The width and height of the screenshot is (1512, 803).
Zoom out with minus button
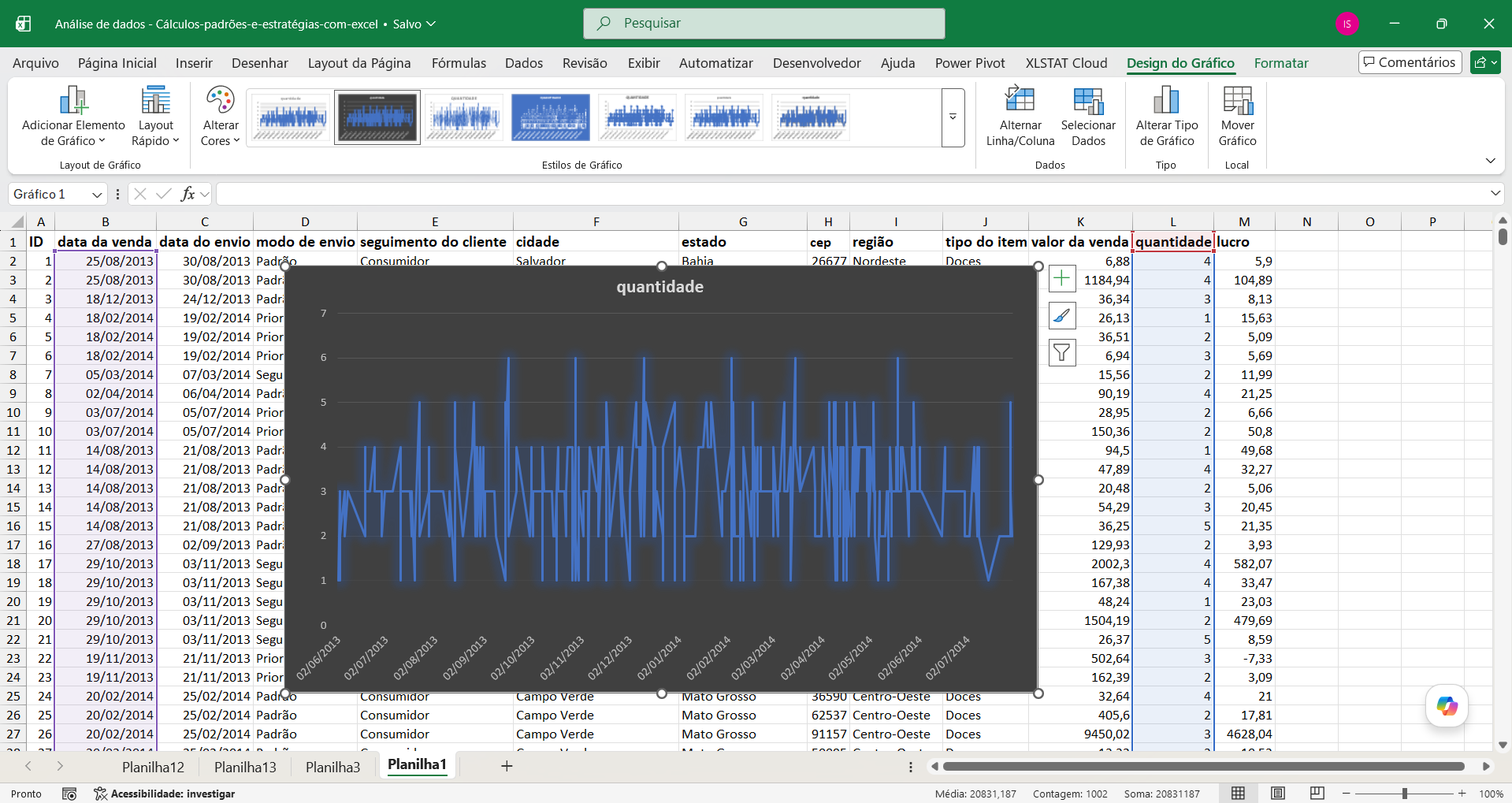coord(1346,794)
